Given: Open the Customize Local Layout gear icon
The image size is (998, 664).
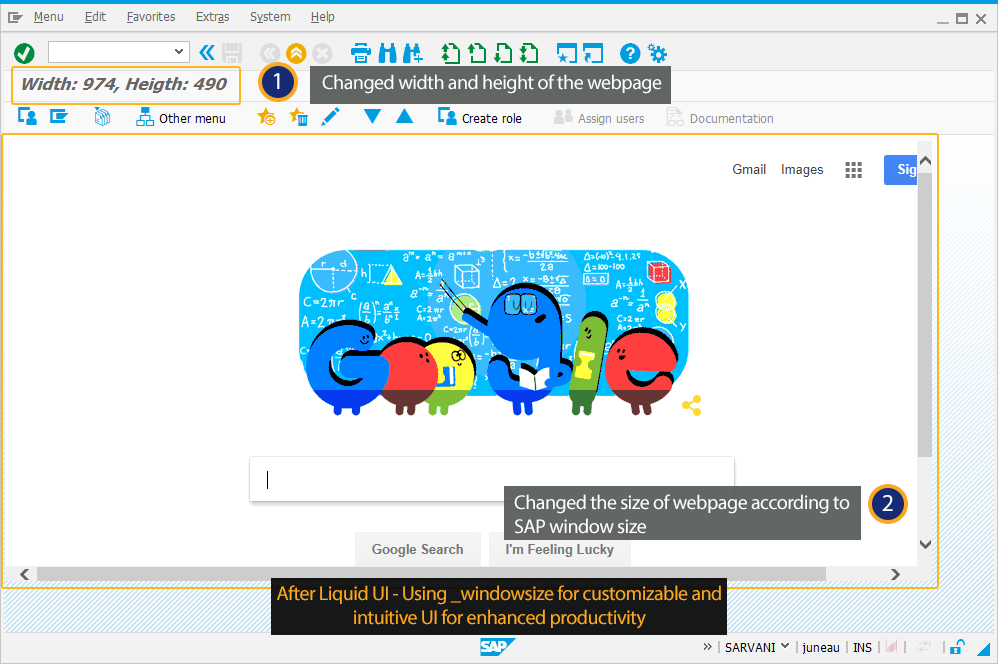Looking at the screenshot, I should pyautogui.click(x=657, y=53).
